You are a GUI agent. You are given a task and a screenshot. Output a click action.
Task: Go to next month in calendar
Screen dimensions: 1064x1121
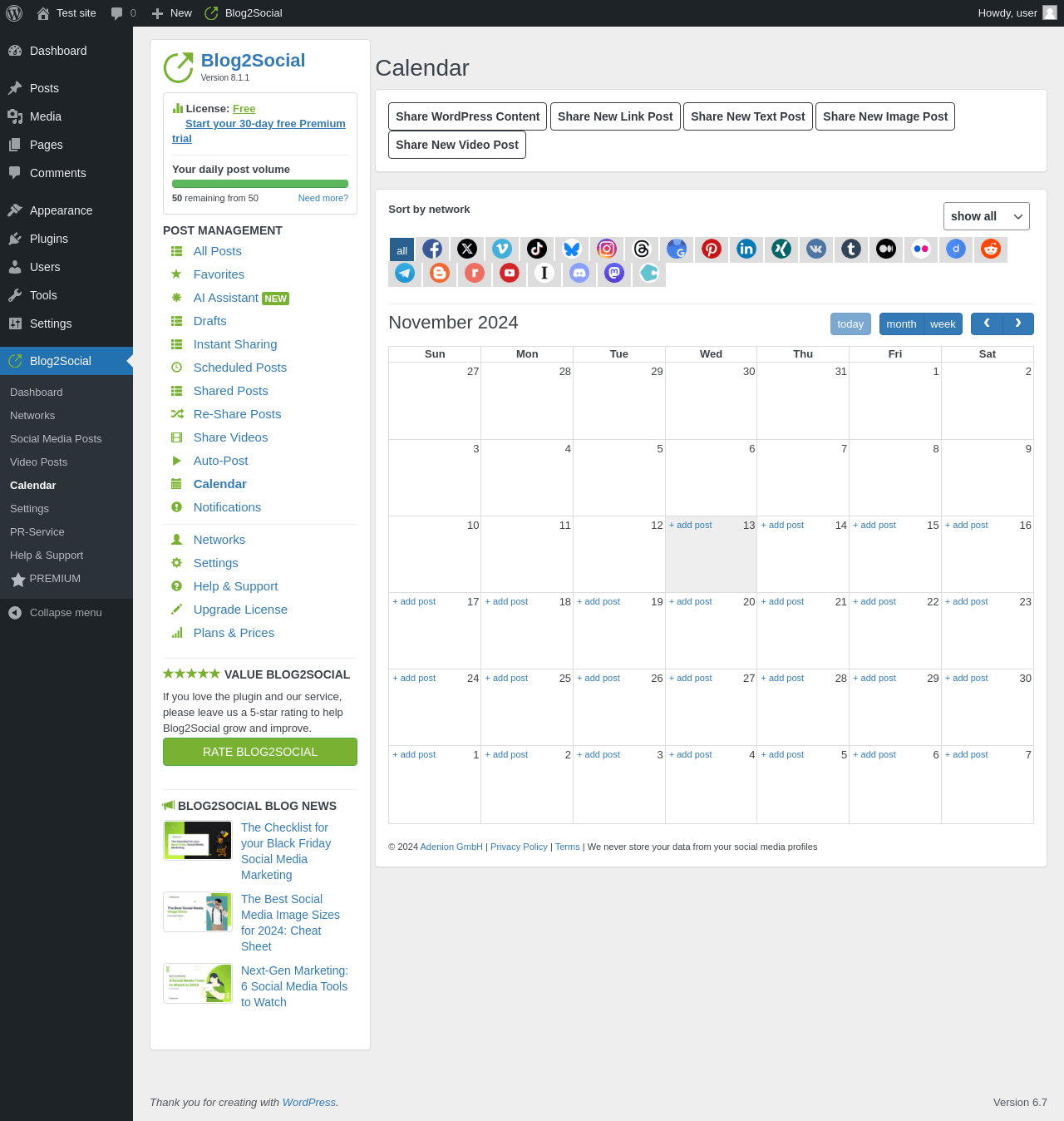coord(1018,323)
